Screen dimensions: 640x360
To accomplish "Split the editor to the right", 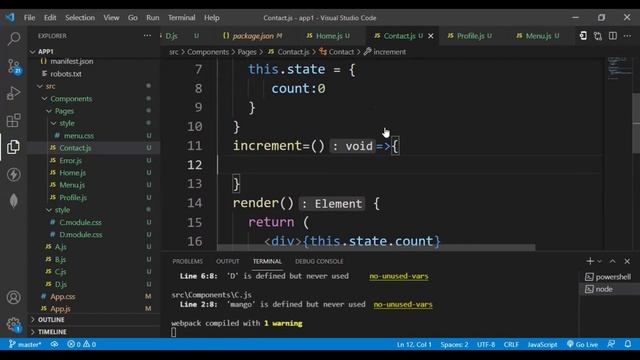I will click(x=613, y=36).
